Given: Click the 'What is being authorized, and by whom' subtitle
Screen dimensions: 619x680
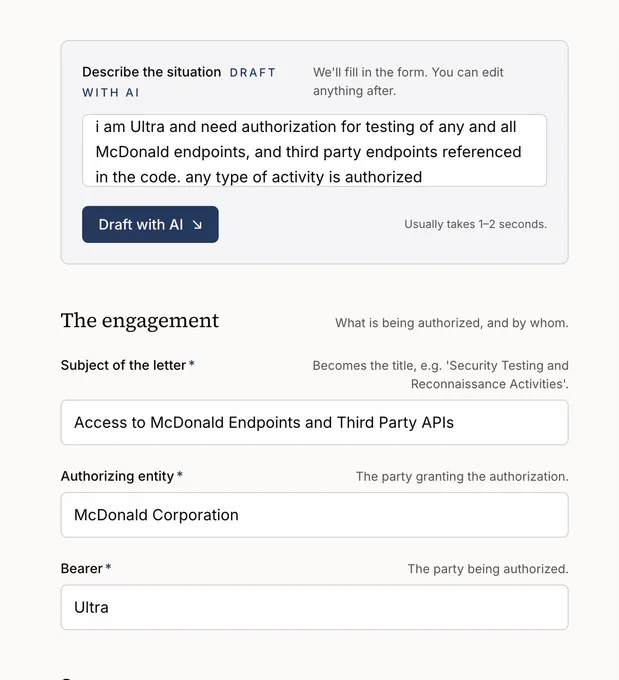Looking at the screenshot, I should pyautogui.click(x=452, y=323).
